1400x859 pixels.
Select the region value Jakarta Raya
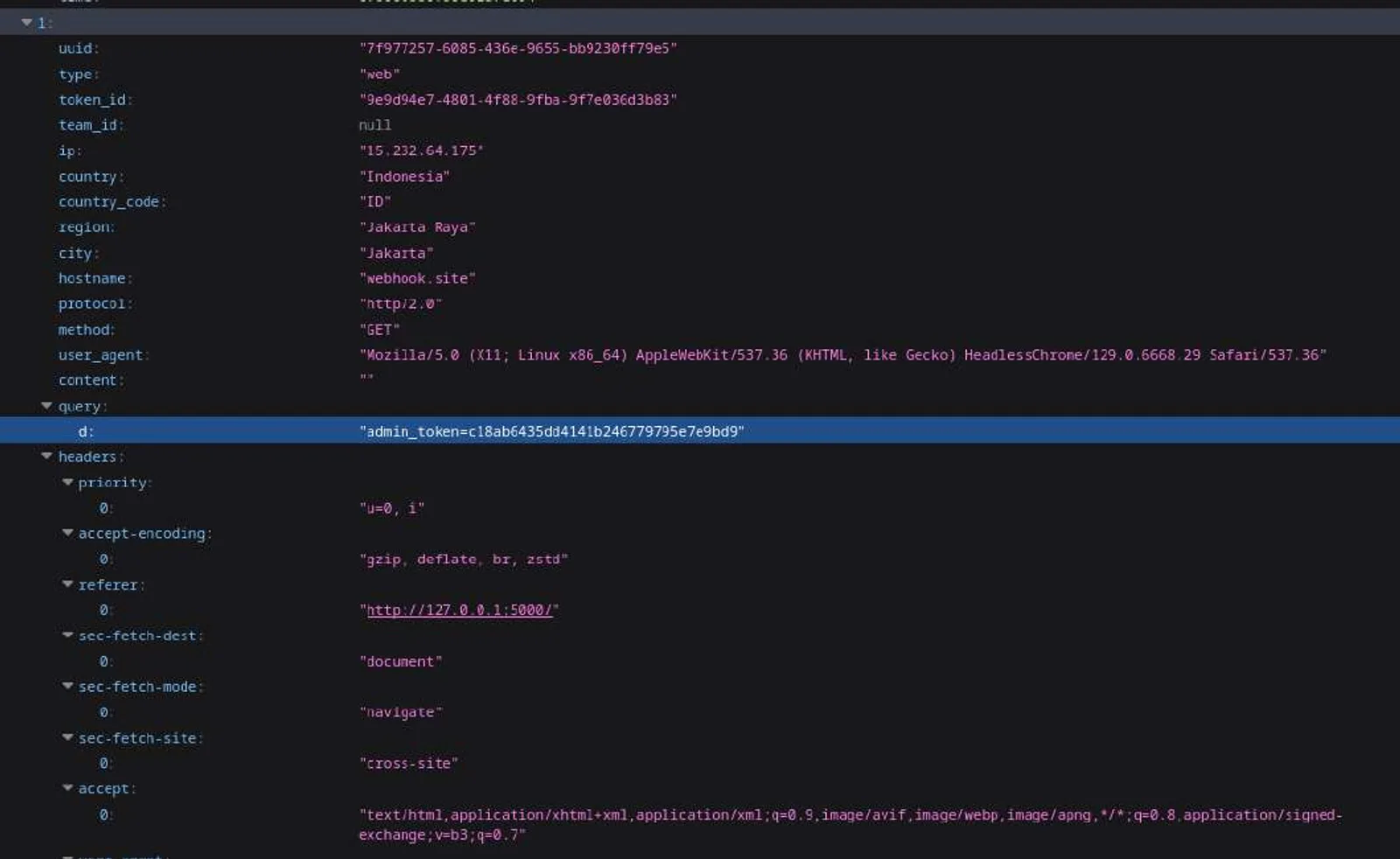point(417,227)
